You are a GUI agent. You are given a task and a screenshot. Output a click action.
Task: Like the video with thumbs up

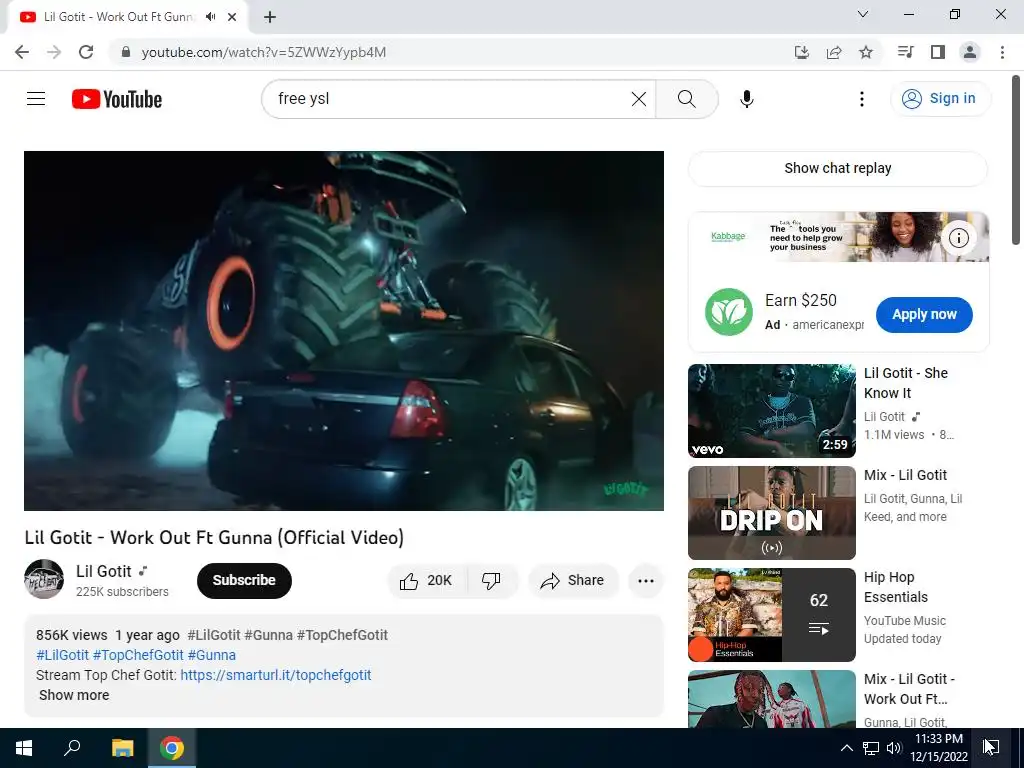pyautogui.click(x=426, y=581)
